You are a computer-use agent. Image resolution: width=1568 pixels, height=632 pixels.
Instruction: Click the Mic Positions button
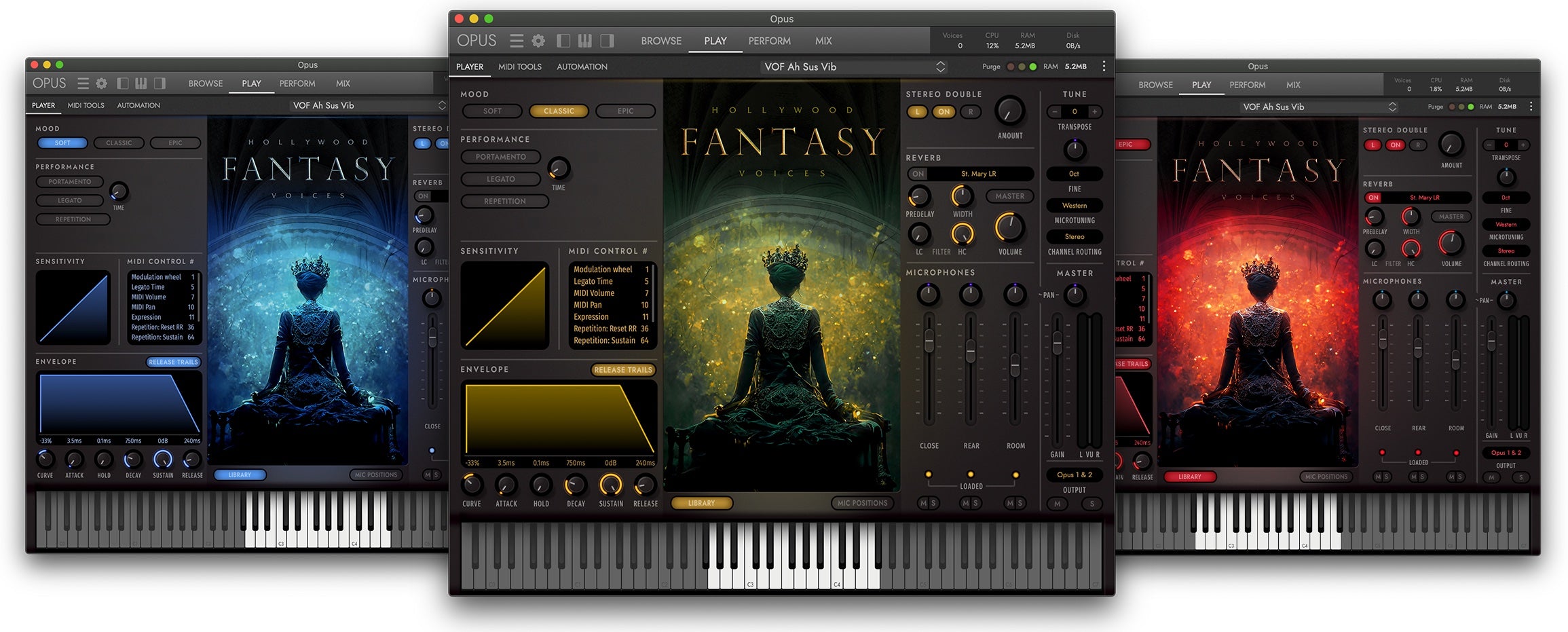tap(863, 503)
